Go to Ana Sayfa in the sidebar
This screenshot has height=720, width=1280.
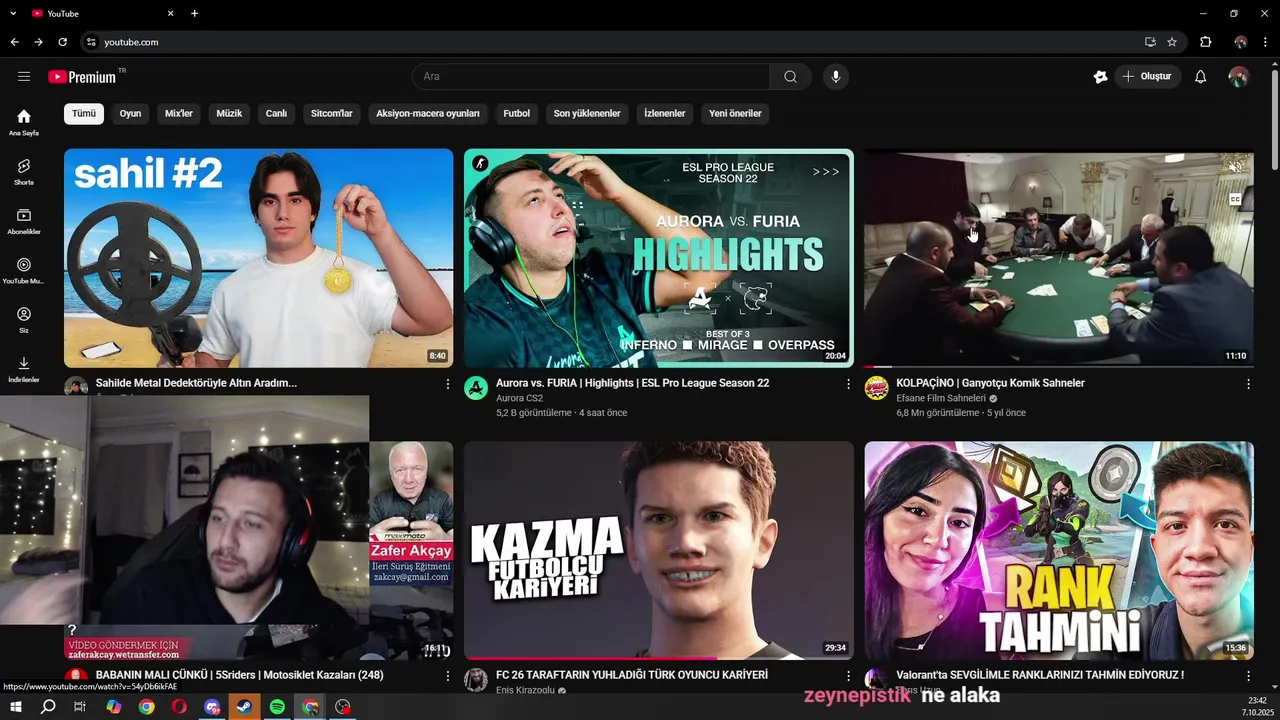[x=24, y=122]
